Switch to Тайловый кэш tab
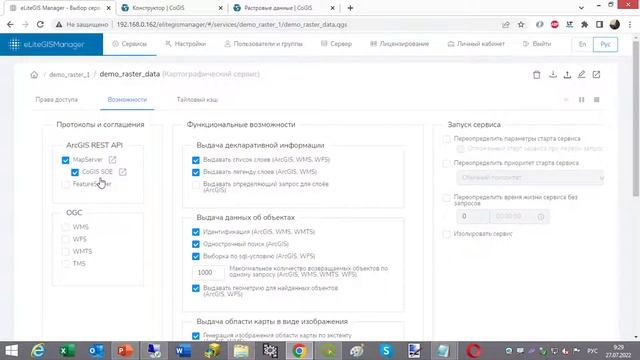 (197, 100)
